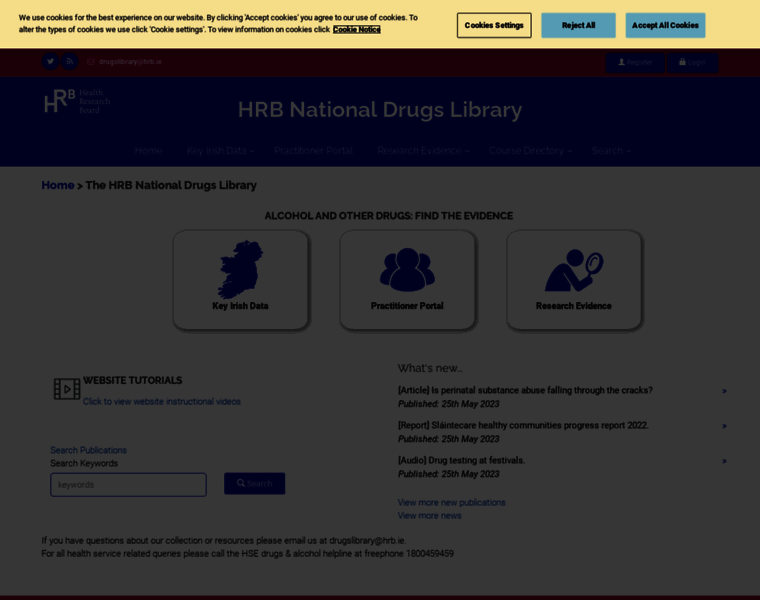Click arrow beside Sláintecare progress report
Image resolution: width=760 pixels, height=600 pixels.
[724, 426]
